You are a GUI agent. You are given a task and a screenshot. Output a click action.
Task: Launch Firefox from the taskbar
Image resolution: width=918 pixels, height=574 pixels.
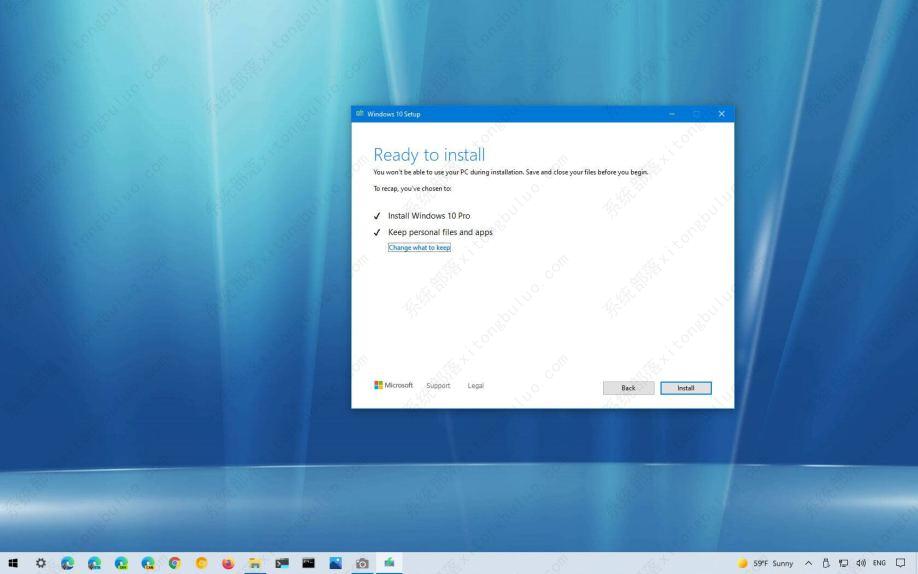click(228, 563)
